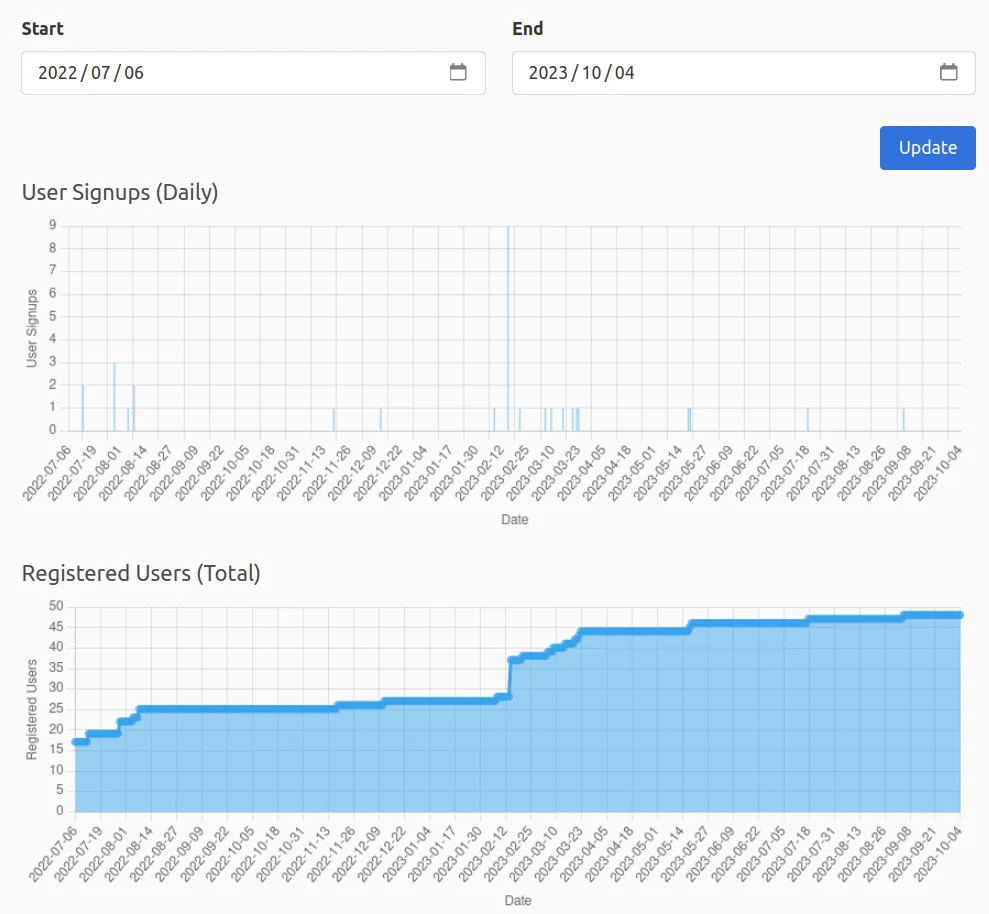This screenshot has width=989, height=914.
Task: Open the Start date calendar picker
Action: (x=458, y=72)
